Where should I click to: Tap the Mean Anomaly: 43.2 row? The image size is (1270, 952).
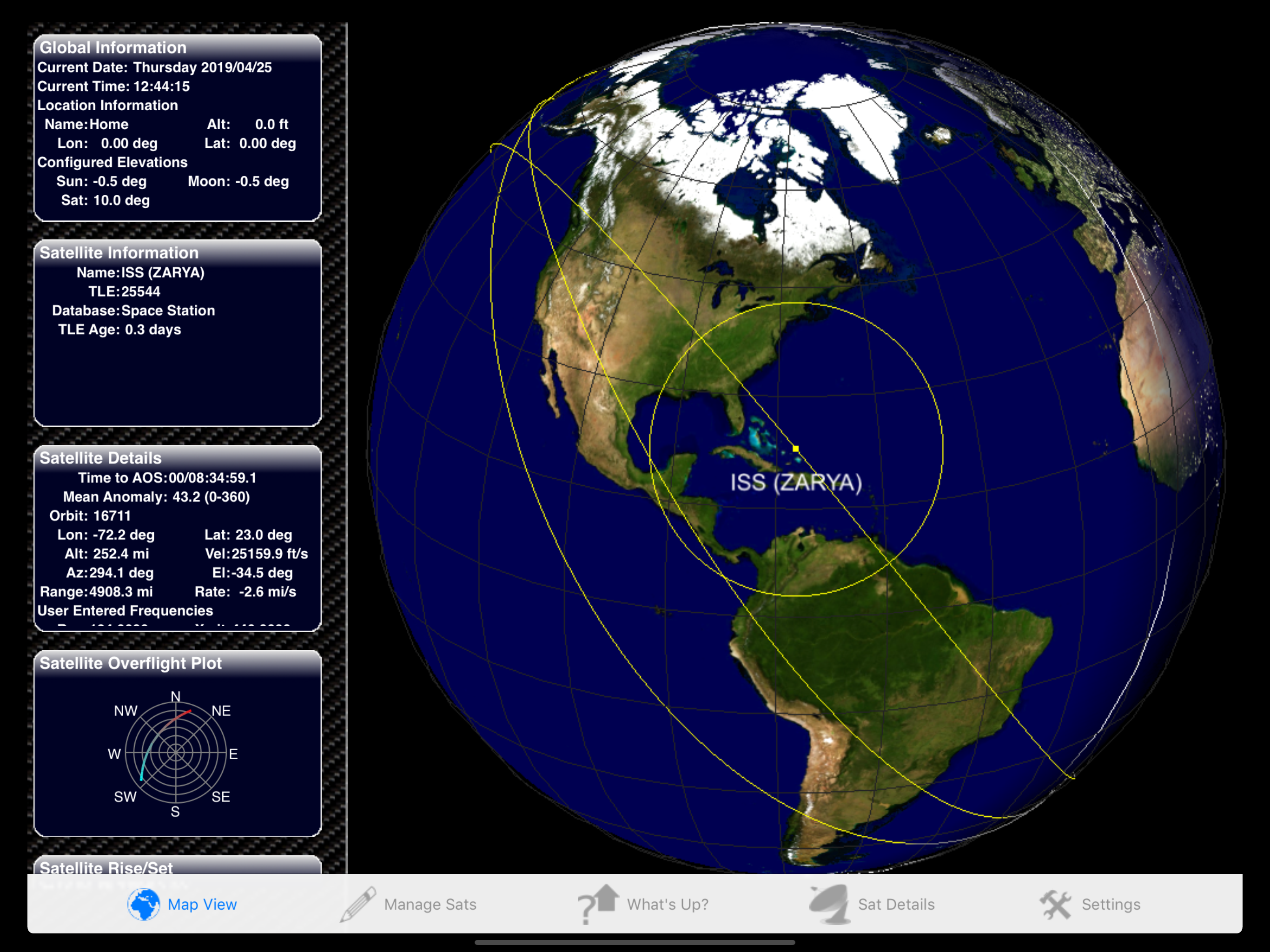click(156, 496)
